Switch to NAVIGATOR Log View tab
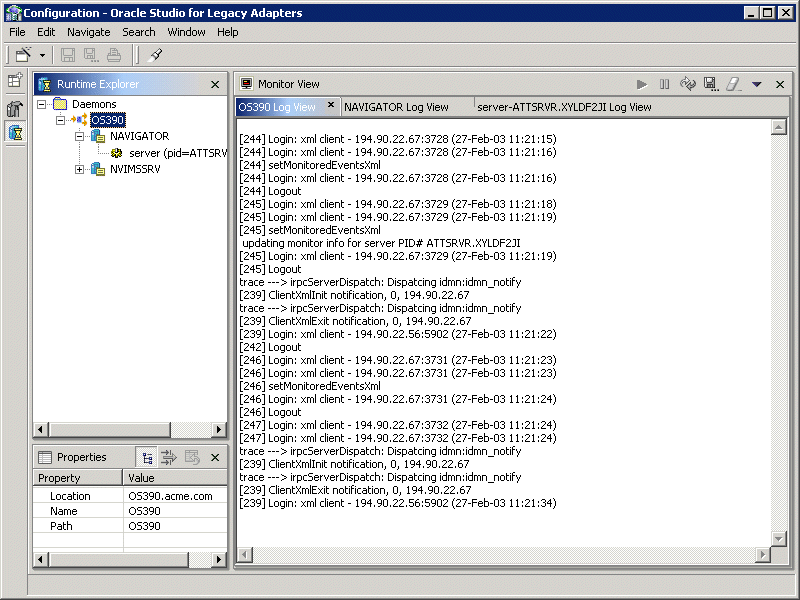Screen dimensions: 800x600 (396, 107)
